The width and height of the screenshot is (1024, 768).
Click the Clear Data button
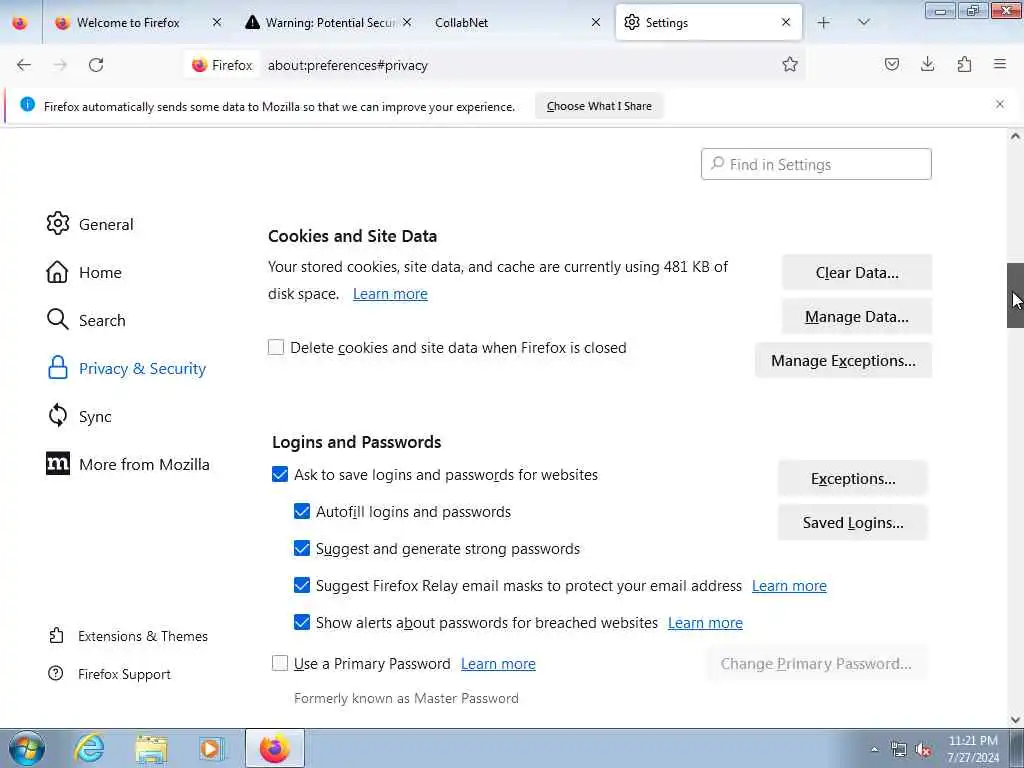click(856, 272)
